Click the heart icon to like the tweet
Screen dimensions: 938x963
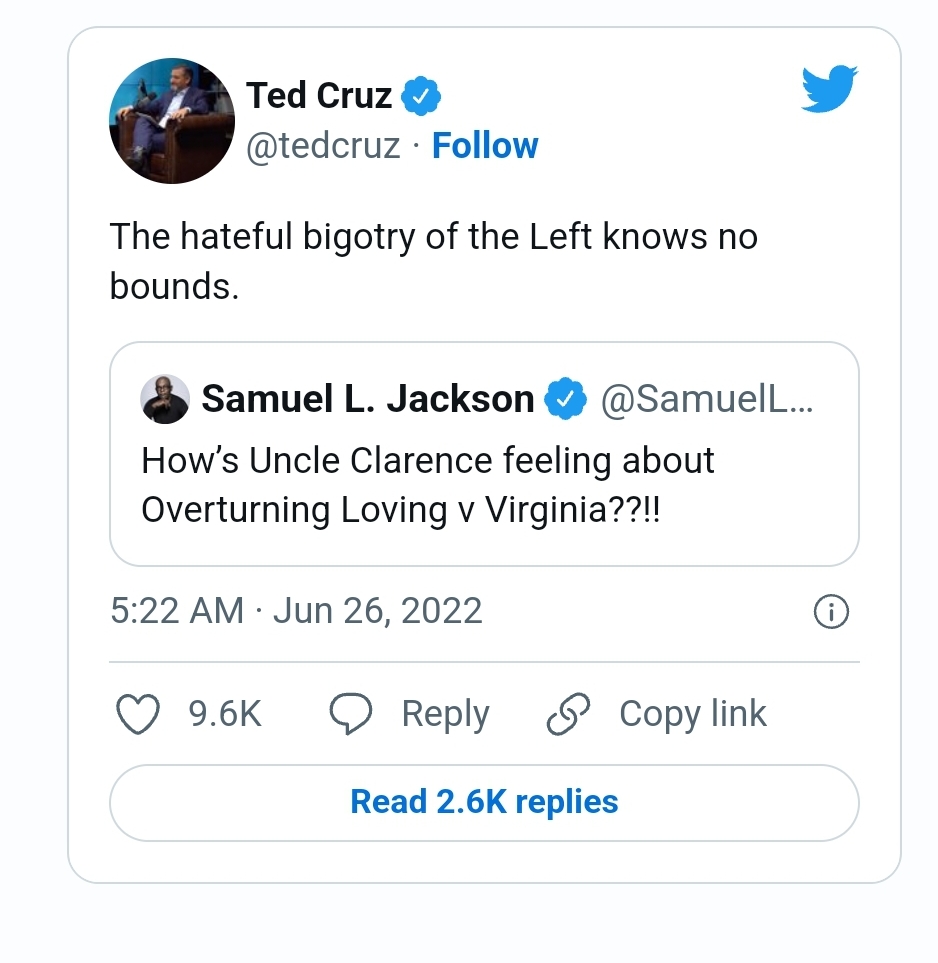[138, 714]
